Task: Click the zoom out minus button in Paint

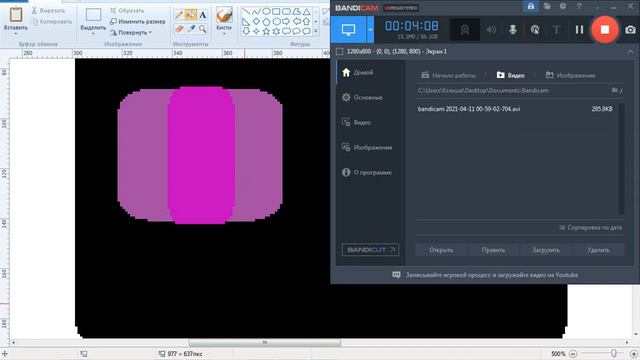Action: click(x=573, y=354)
